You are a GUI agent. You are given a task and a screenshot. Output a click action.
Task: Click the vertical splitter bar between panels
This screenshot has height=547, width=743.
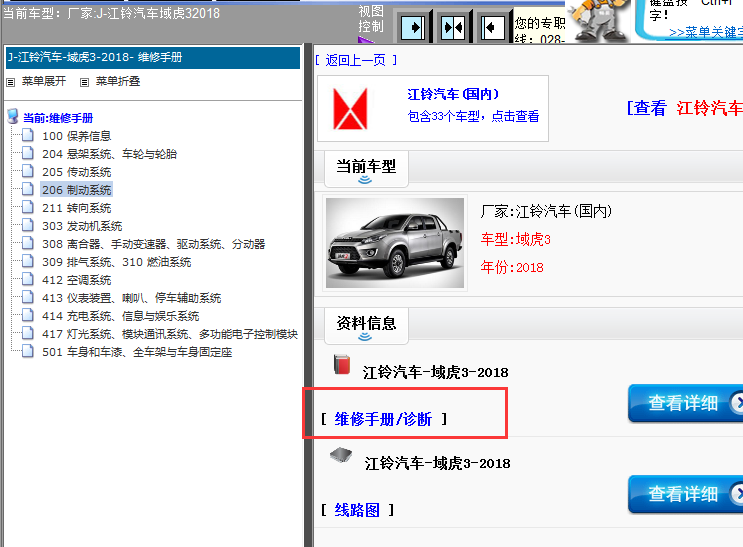point(308,295)
